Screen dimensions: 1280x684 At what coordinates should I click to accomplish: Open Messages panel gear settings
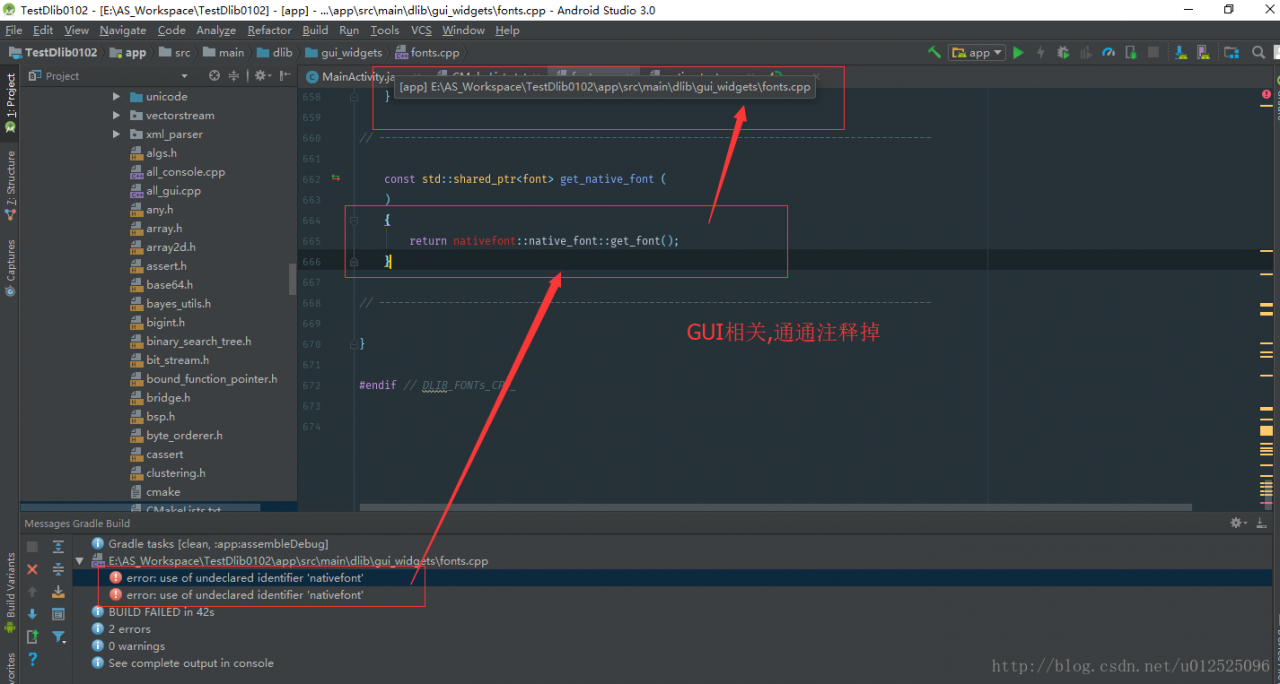(1238, 523)
